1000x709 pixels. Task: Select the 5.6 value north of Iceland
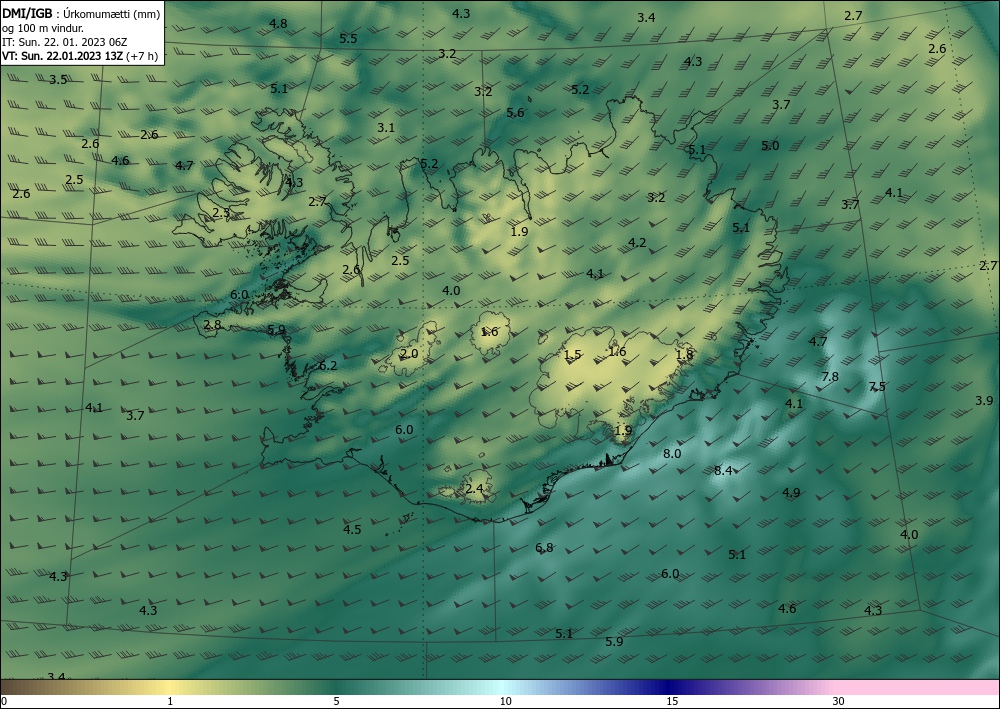(515, 113)
